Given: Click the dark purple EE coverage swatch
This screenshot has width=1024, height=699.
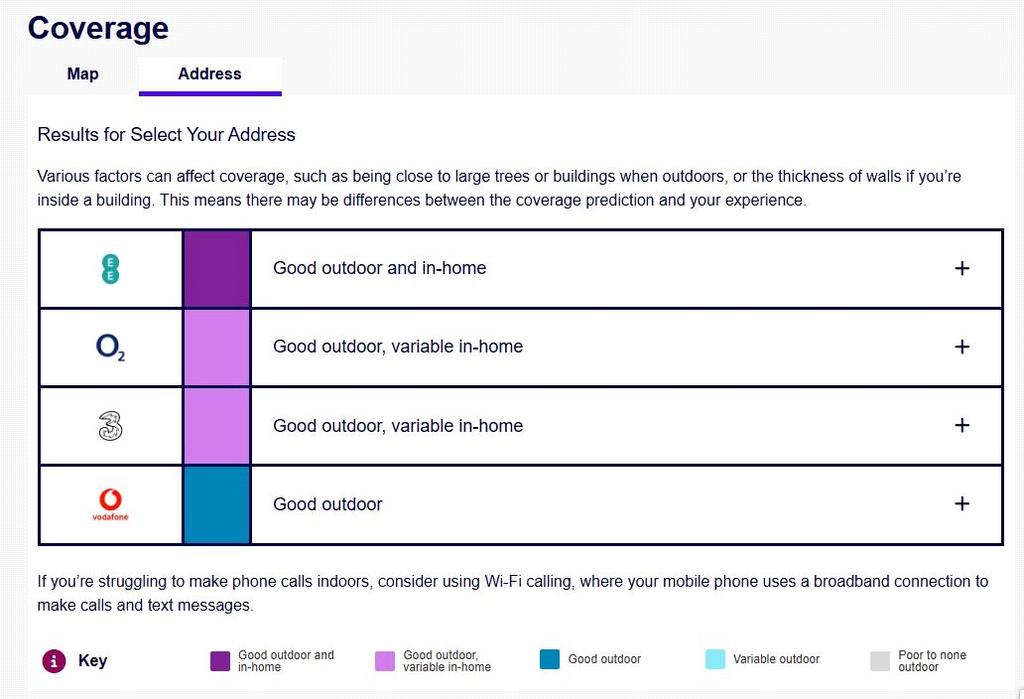Looking at the screenshot, I should [217, 269].
